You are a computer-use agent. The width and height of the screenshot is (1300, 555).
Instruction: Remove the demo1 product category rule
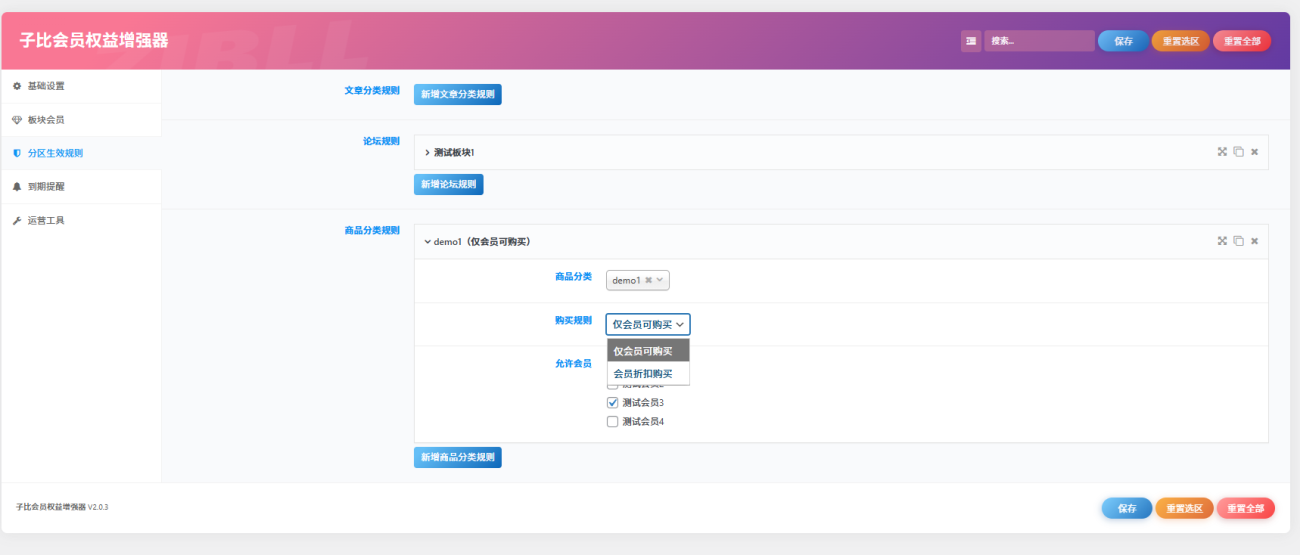(1254, 241)
